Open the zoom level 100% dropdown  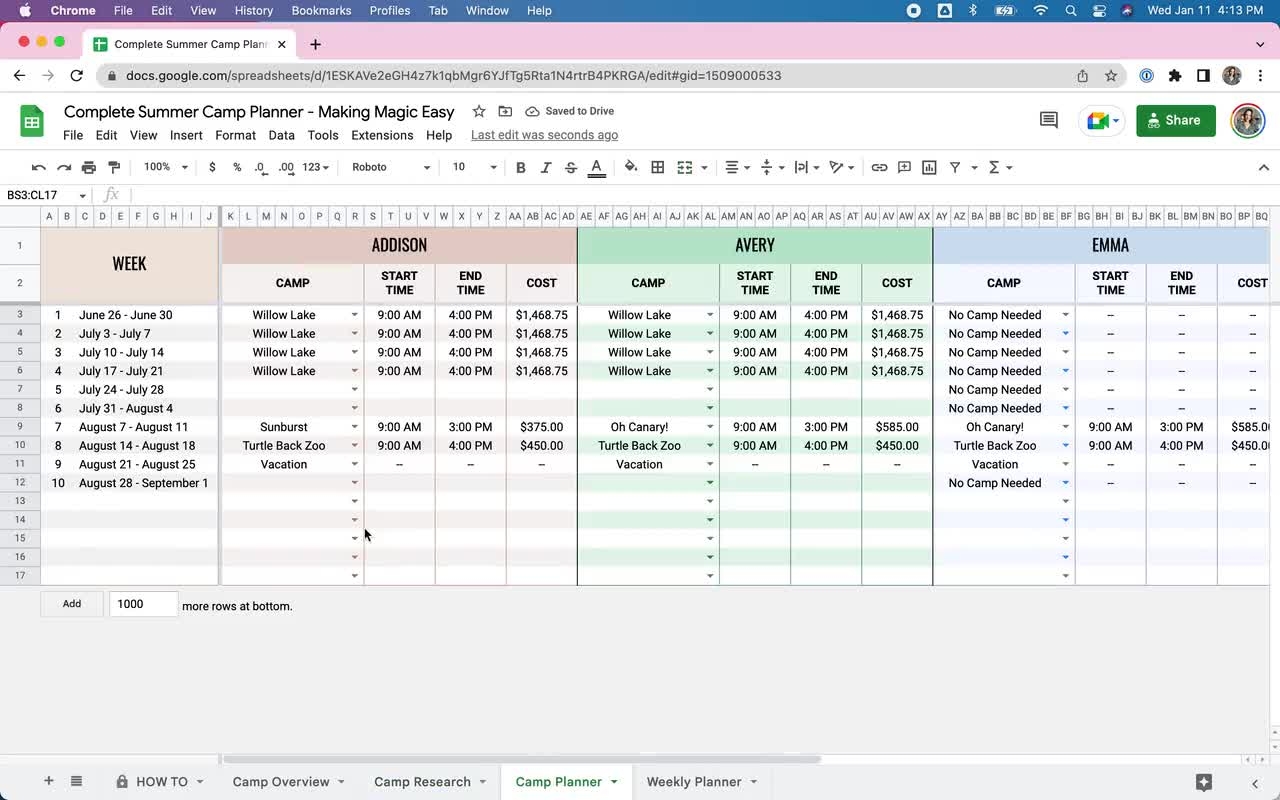click(x=165, y=167)
